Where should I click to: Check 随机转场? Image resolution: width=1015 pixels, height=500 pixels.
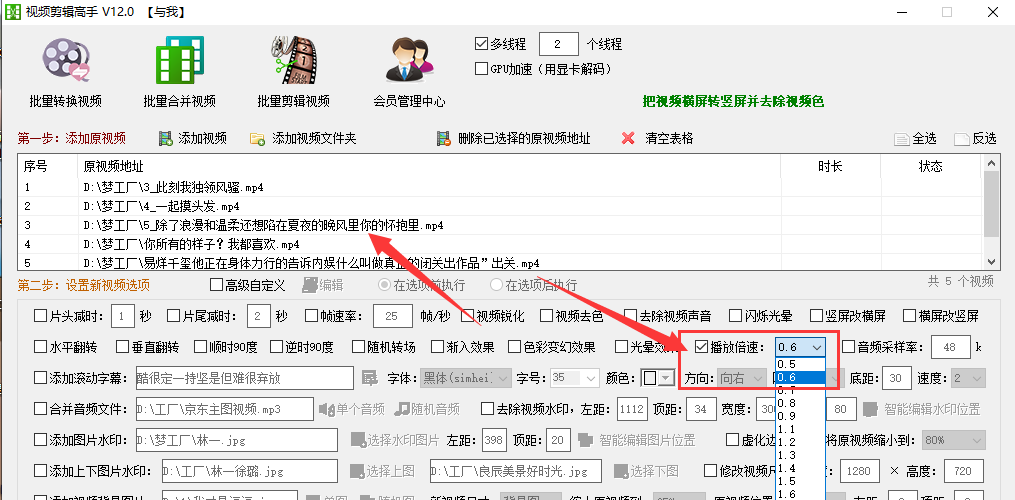coord(358,347)
